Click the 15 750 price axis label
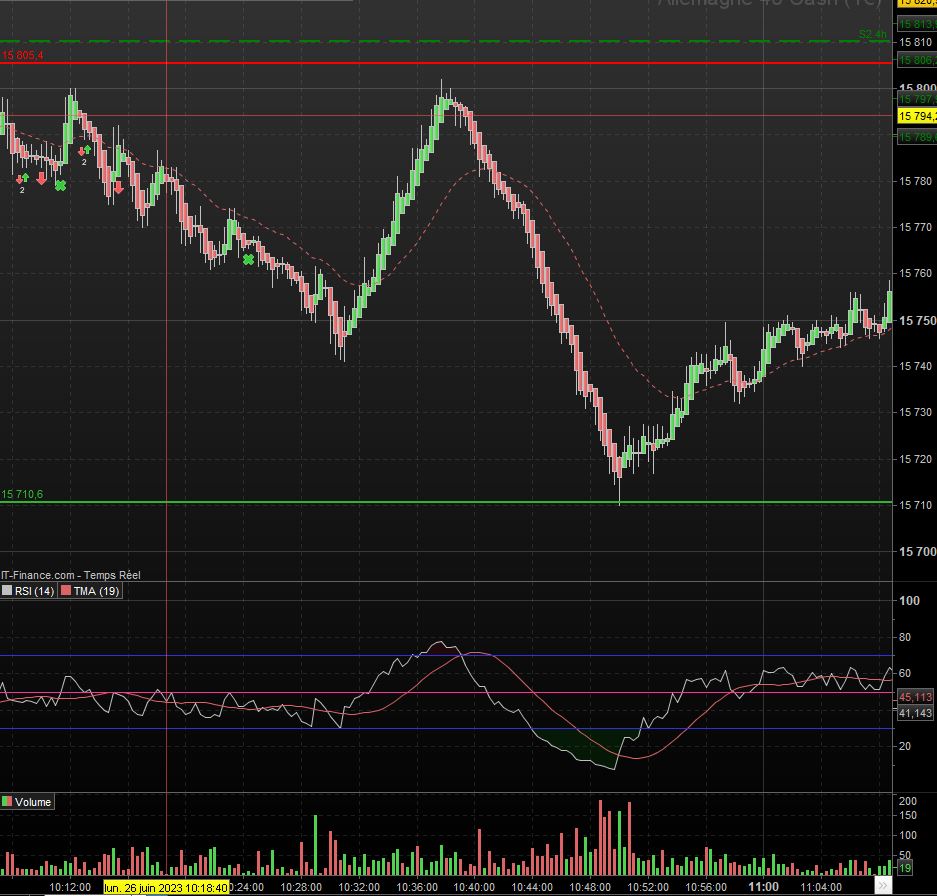 click(x=917, y=320)
